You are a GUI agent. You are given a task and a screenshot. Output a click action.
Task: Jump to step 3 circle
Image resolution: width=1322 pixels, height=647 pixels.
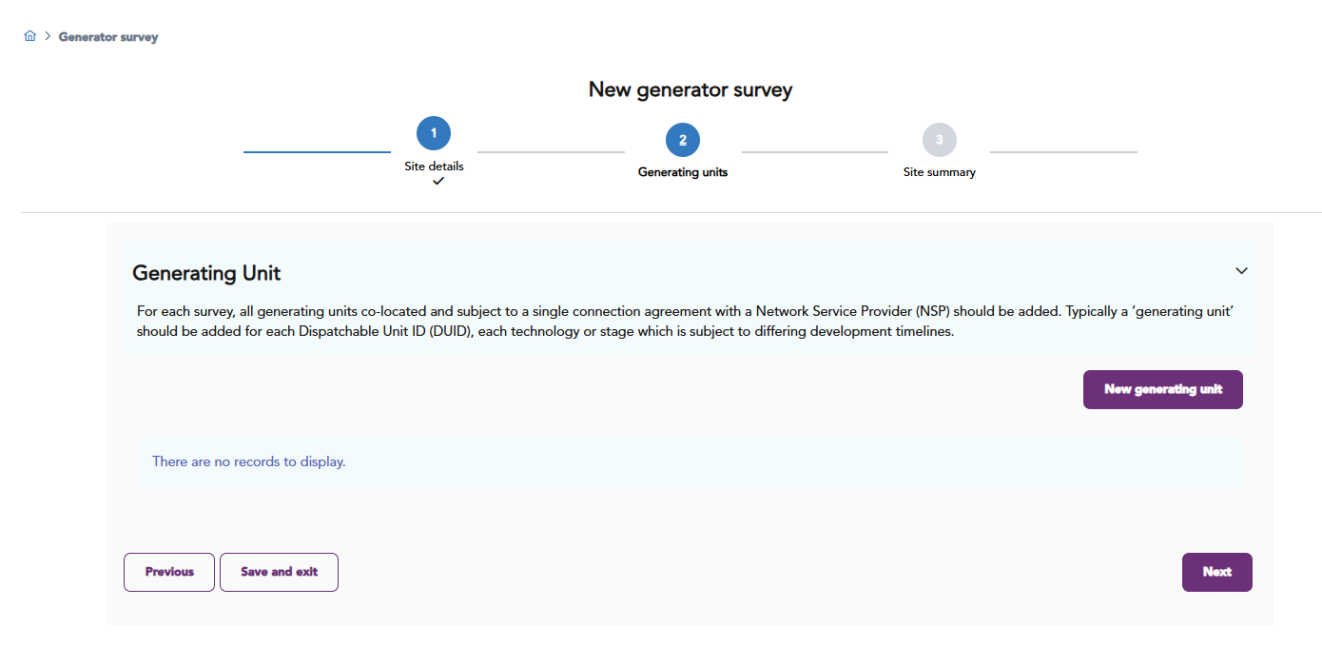click(939, 140)
